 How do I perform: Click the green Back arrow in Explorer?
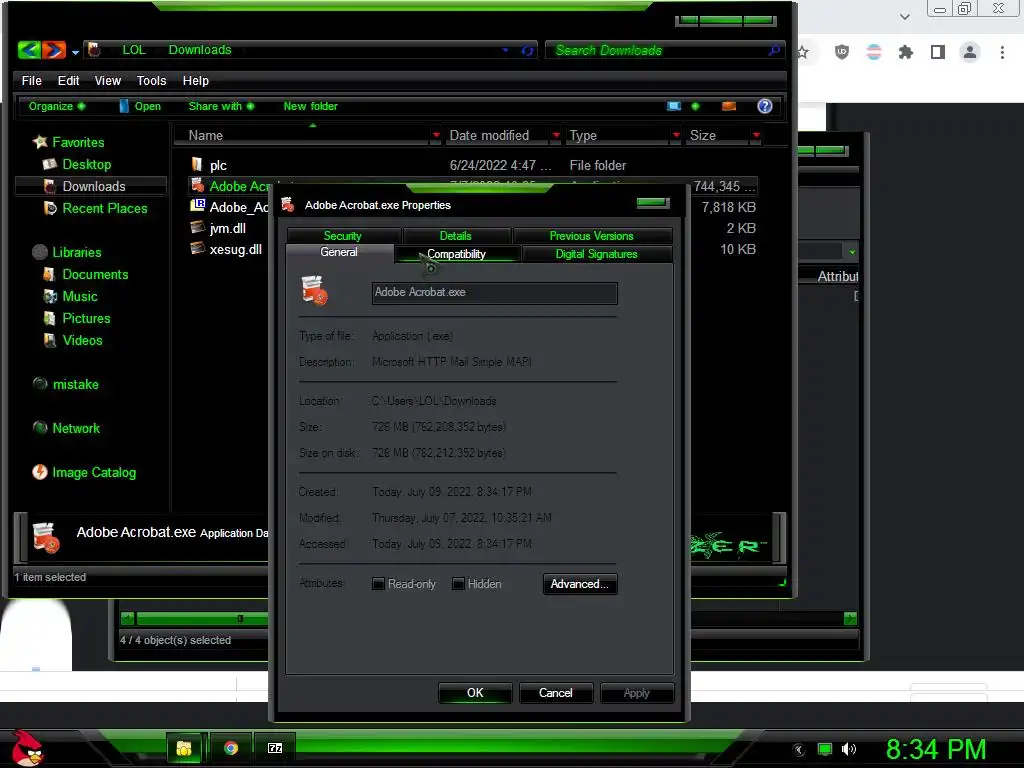pyautogui.click(x=29, y=50)
